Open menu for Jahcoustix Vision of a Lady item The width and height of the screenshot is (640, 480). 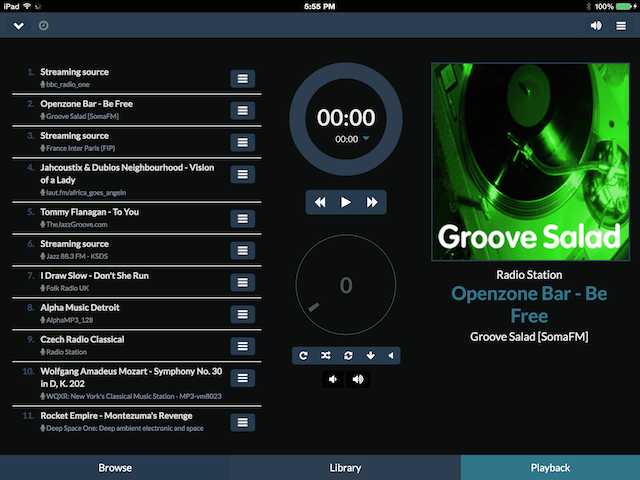point(242,174)
